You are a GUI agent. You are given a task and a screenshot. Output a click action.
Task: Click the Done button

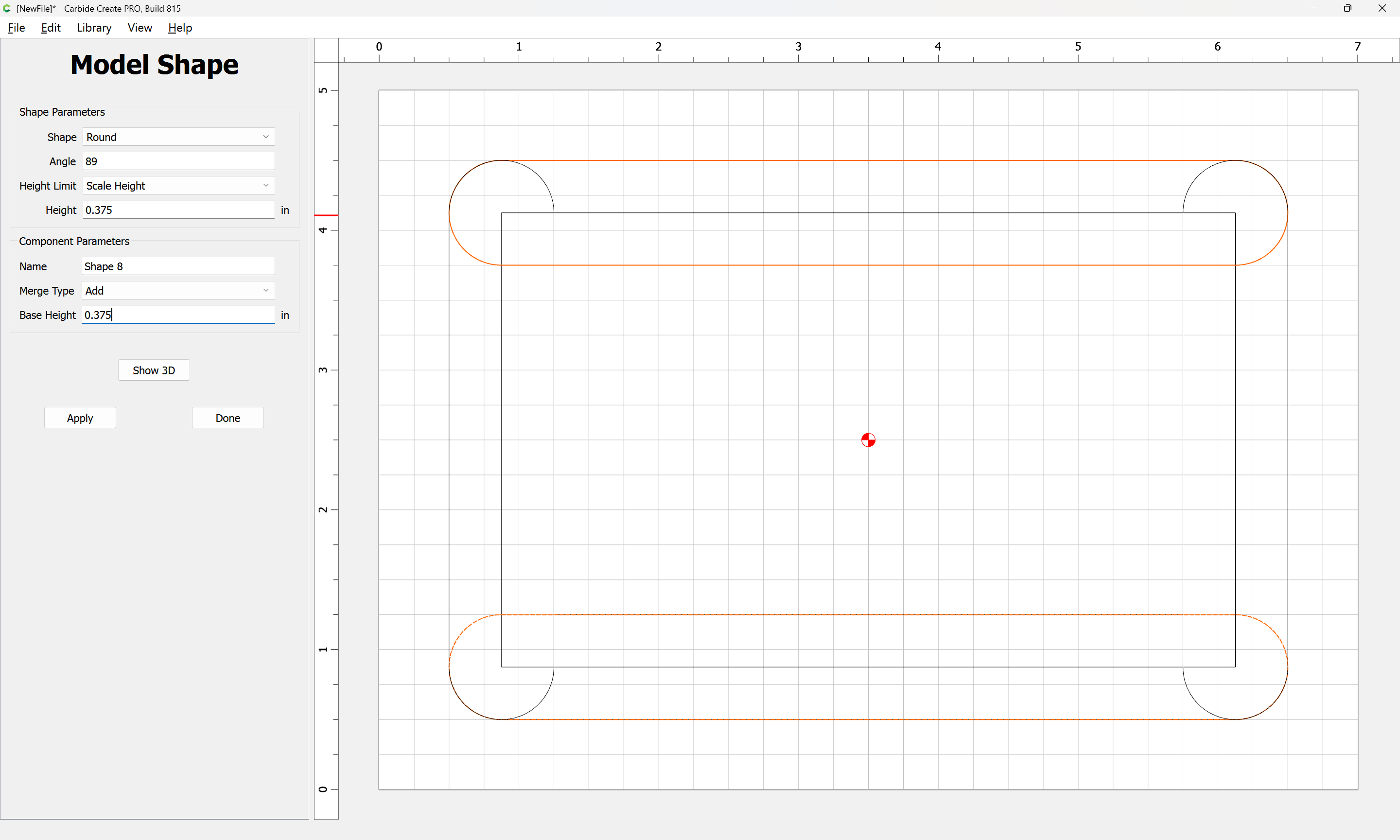(x=228, y=418)
